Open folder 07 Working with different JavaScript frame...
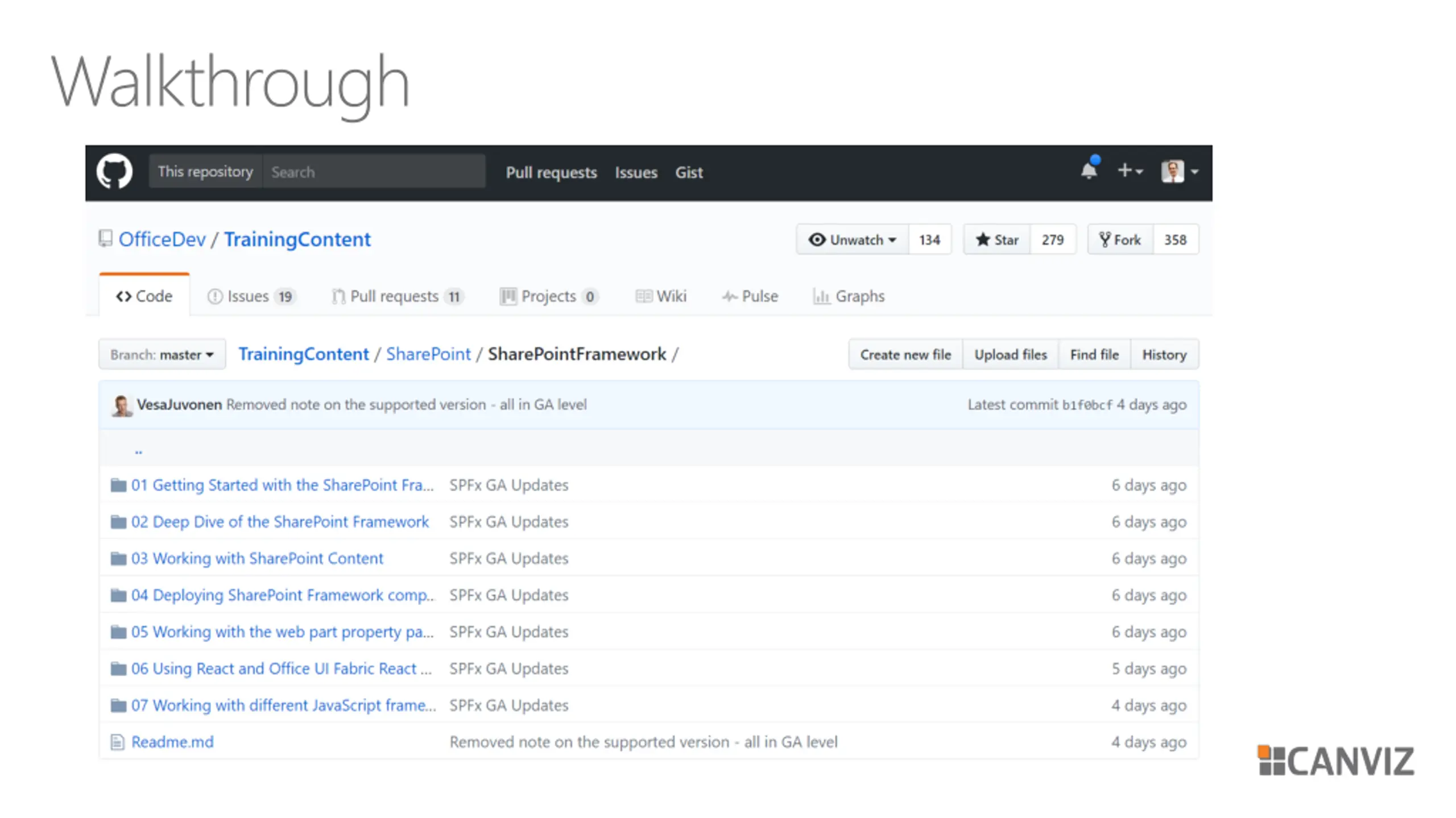The width and height of the screenshot is (1456, 818). click(x=284, y=705)
